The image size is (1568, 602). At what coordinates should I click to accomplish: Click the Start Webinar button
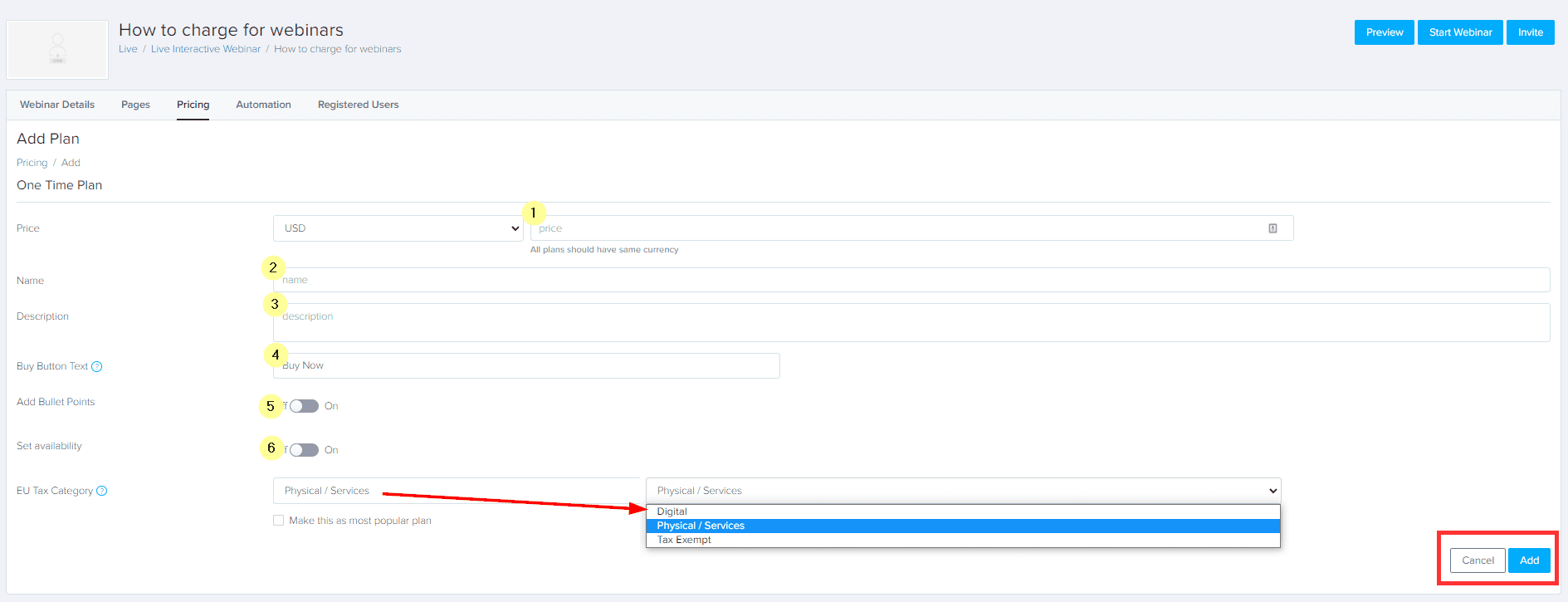tap(1460, 32)
